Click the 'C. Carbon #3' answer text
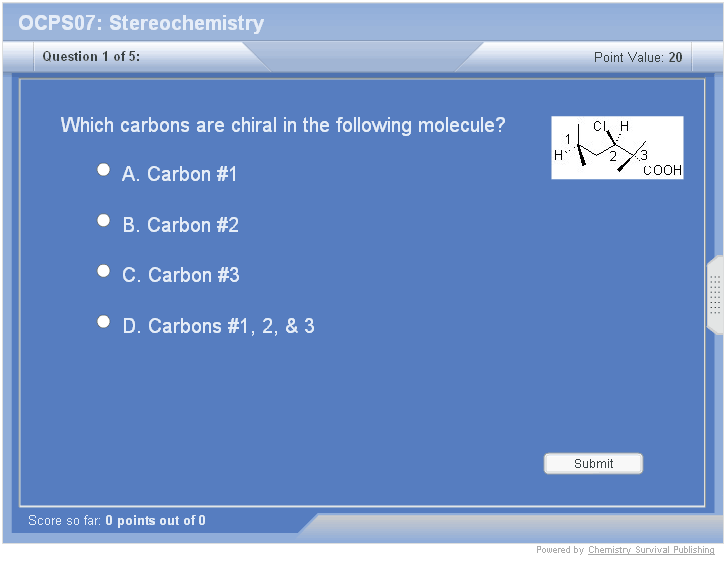Viewport: 727px width, 561px height. tap(181, 275)
